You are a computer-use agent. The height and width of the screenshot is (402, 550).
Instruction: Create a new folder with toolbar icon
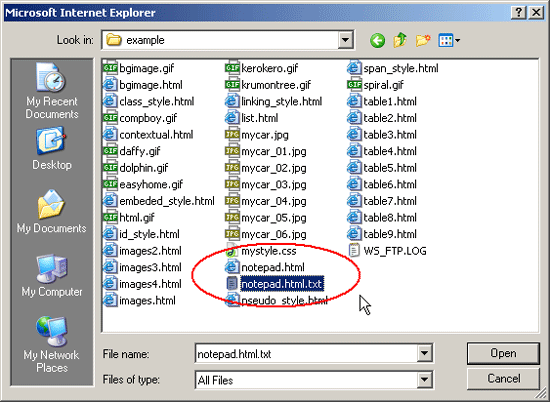click(423, 40)
